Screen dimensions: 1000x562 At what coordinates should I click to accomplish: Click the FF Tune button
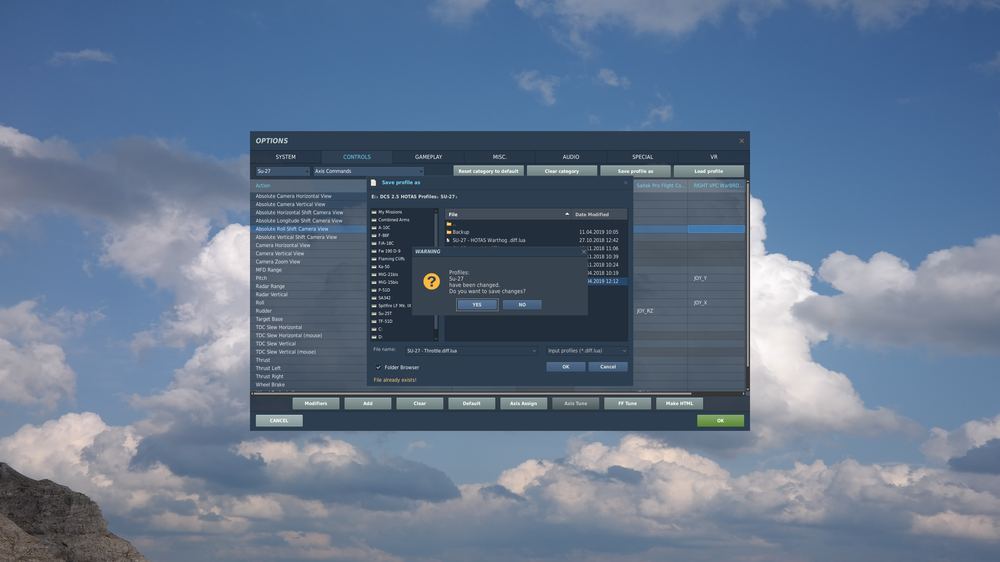coord(627,403)
